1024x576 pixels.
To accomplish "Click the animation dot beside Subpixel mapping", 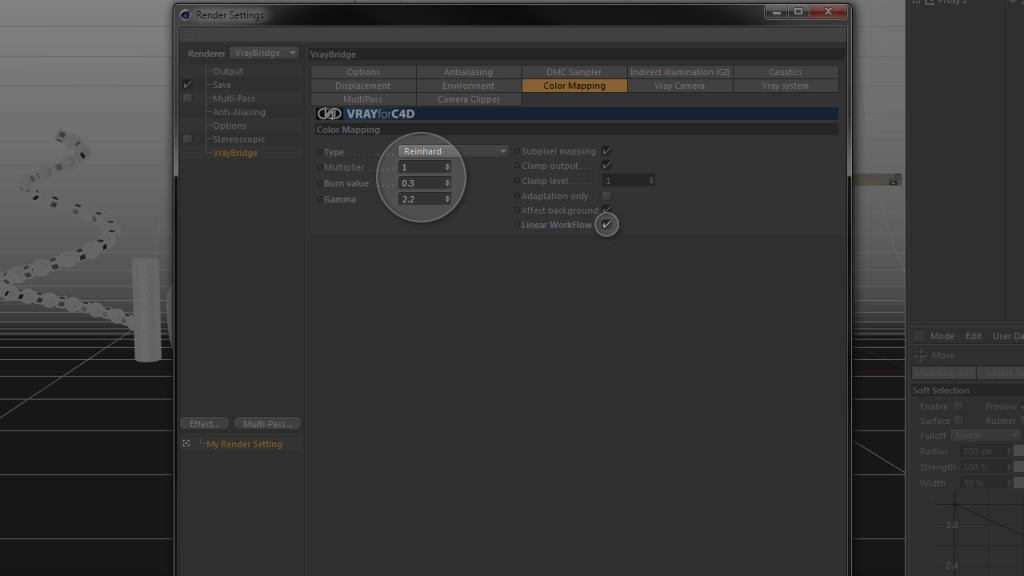I will pyautogui.click(x=517, y=151).
